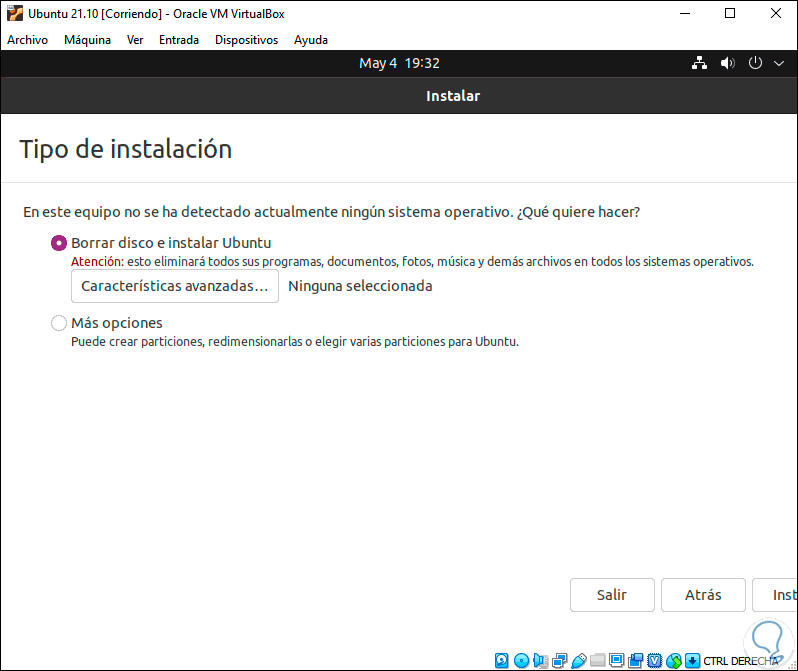Viewport: 798px width, 671px height.
Task: Click the red 'Atención:' warning text
Action: tap(97, 262)
